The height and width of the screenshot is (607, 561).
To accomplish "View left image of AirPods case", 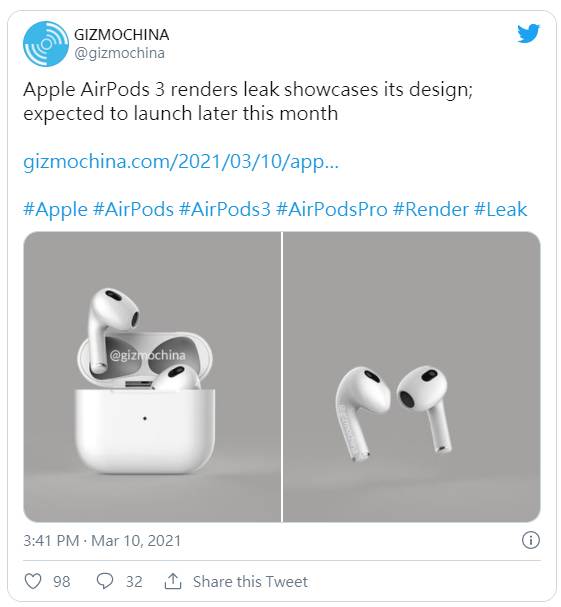I will (152, 377).
